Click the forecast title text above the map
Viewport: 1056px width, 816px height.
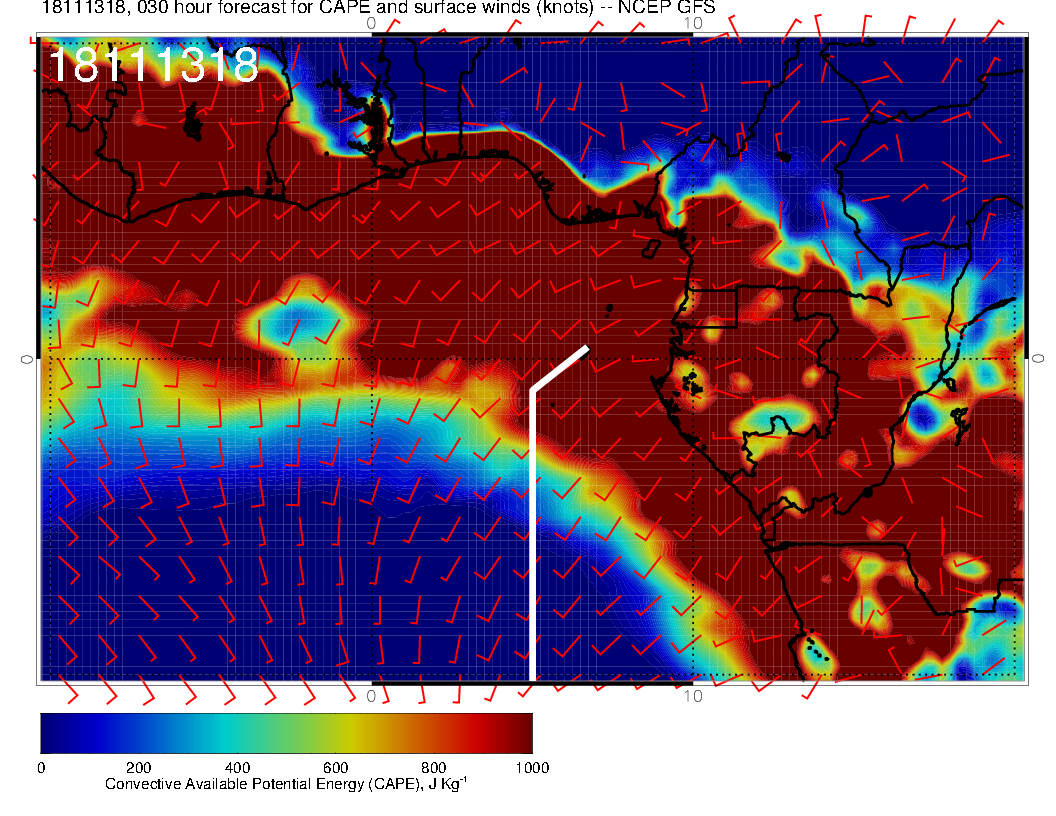[392, 9]
